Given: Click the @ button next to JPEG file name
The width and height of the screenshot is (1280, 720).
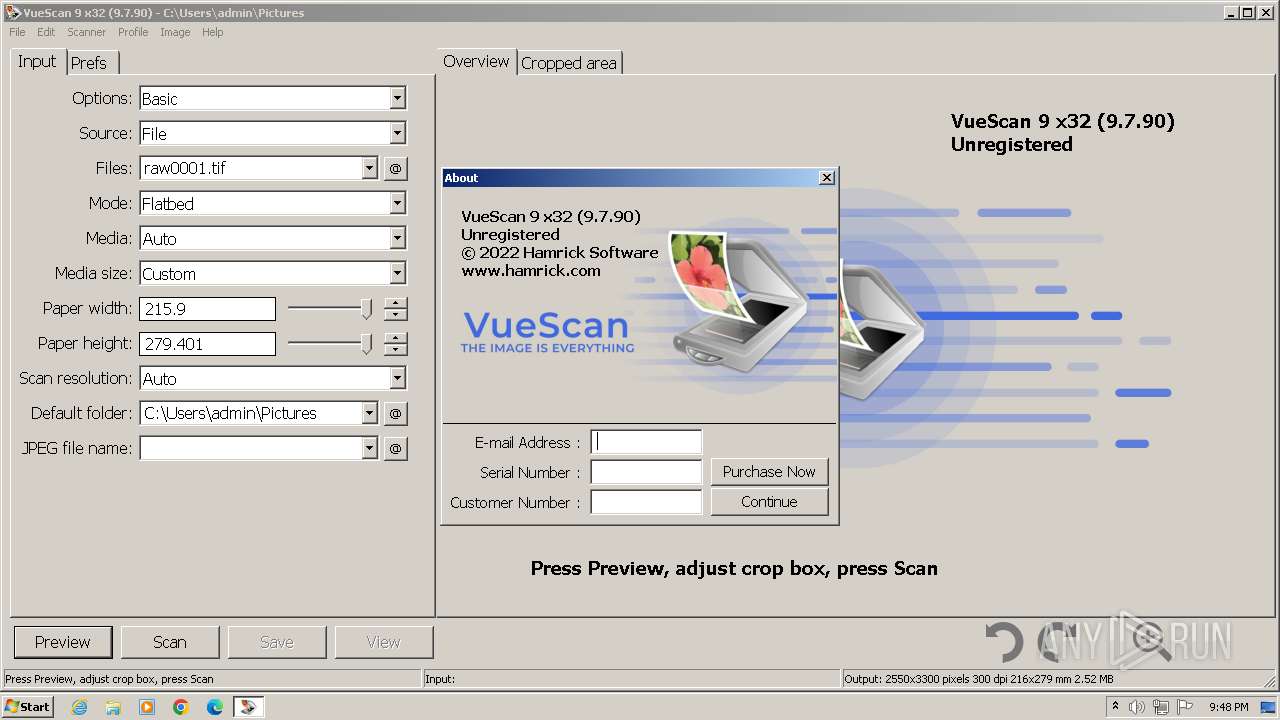Looking at the screenshot, I should click(x=395, y=448).
